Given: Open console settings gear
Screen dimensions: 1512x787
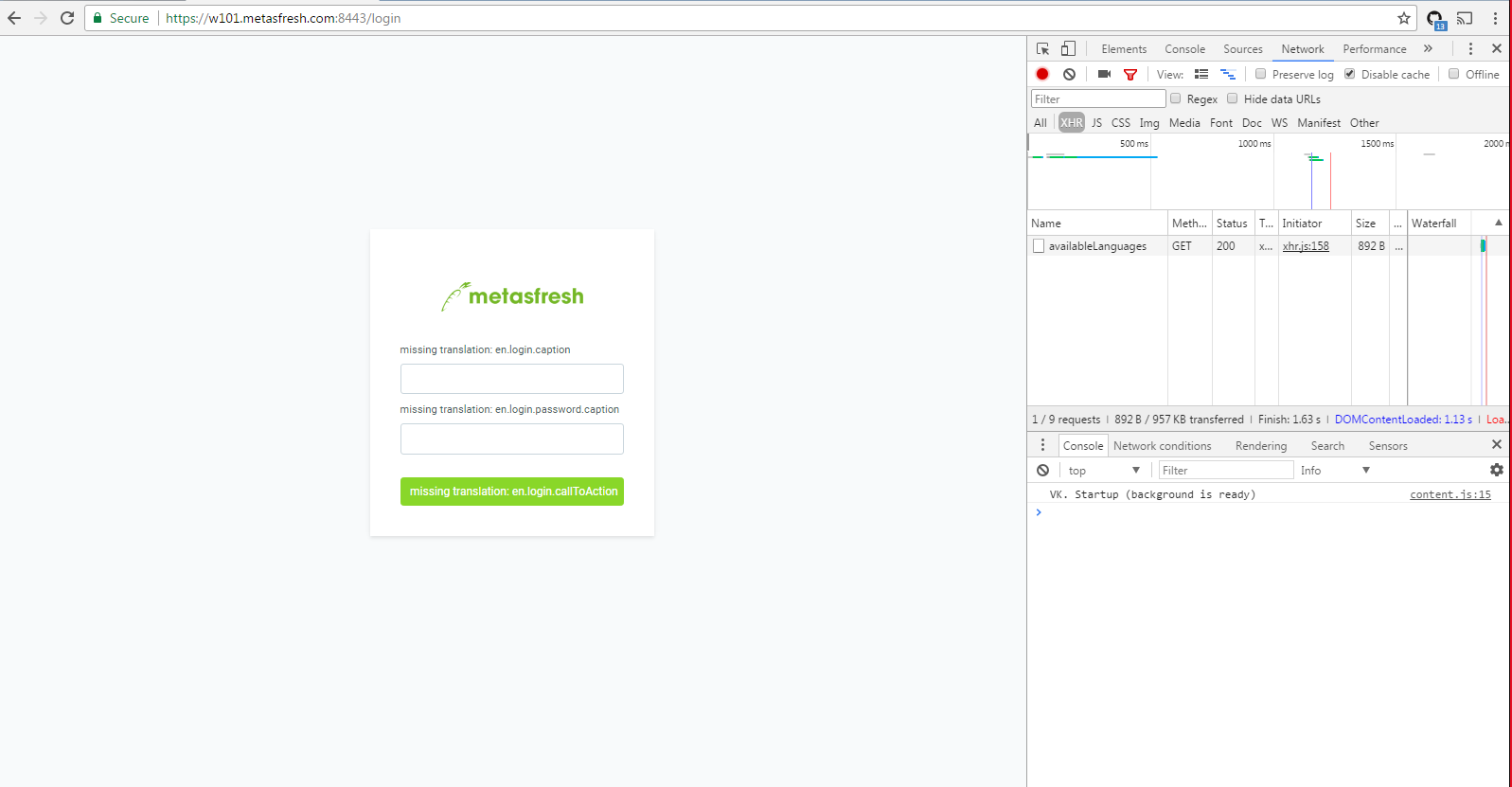Looking at the screenshot, I should 1497,470.
